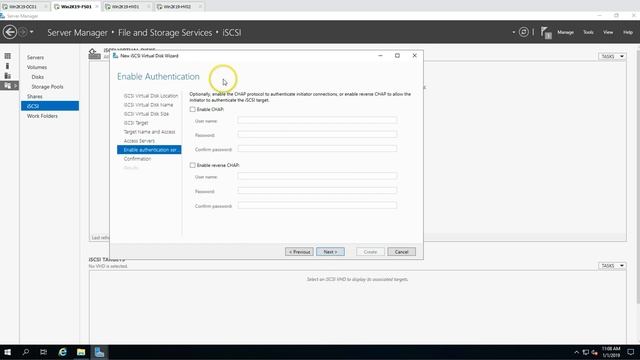Image resolution: width=640 pixels, height=360 pixels.
Task: Refresh Server Manager with refresh icon
Action: 524,32
